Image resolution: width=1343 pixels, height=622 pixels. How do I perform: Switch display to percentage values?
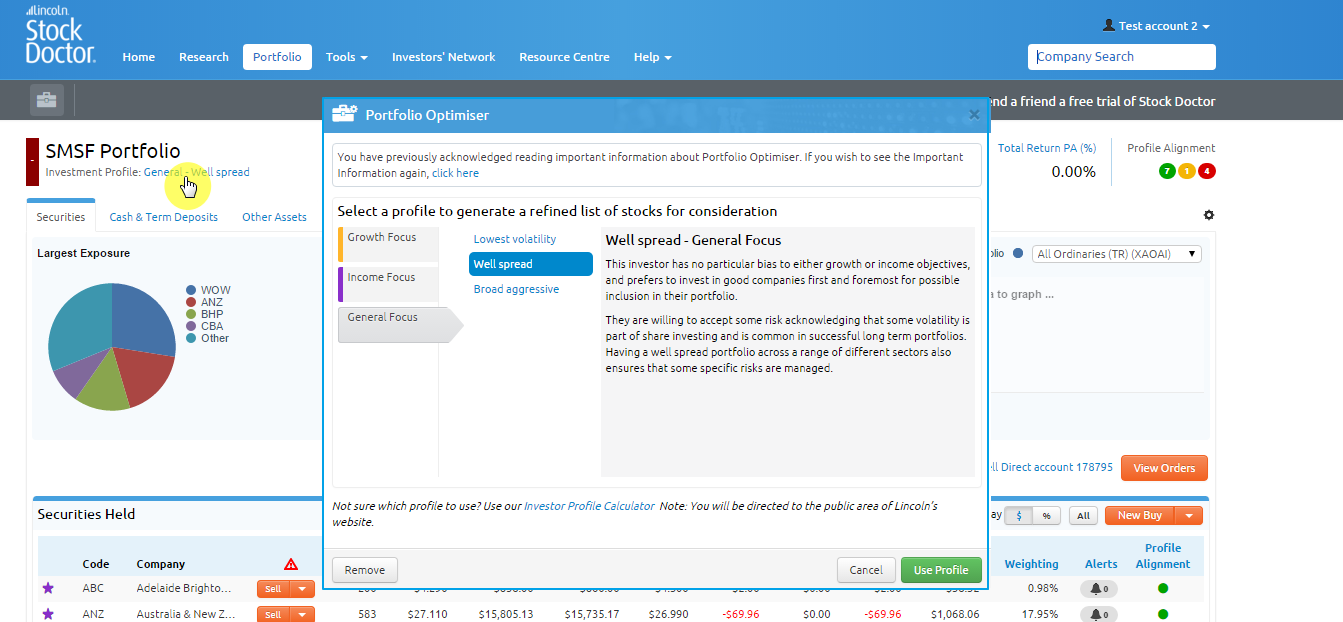(1046, 516)
